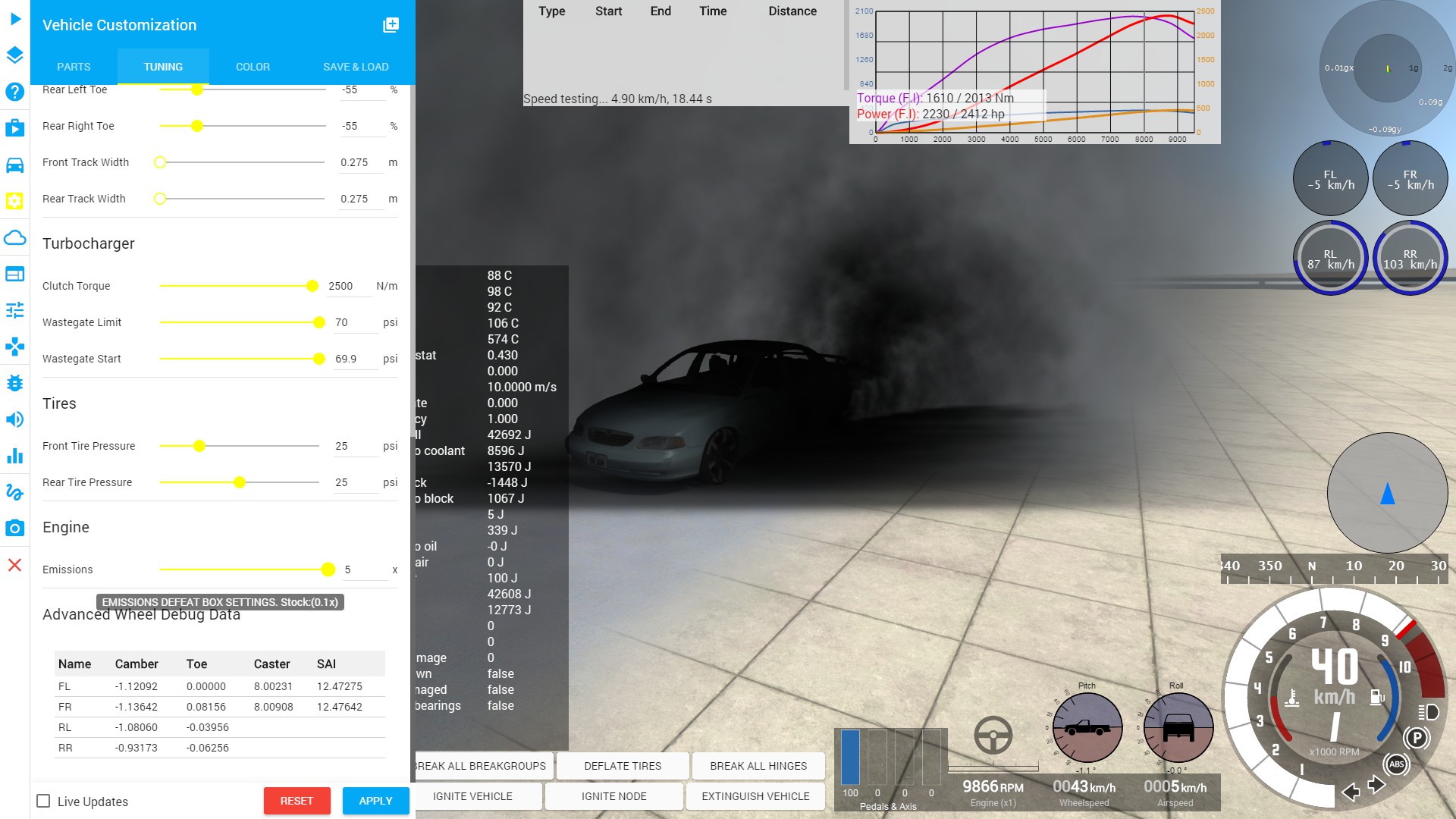This screenshot has height=819, width=1456.
Task: Open the audio speaker icon
Action: [x=15, y=419]
